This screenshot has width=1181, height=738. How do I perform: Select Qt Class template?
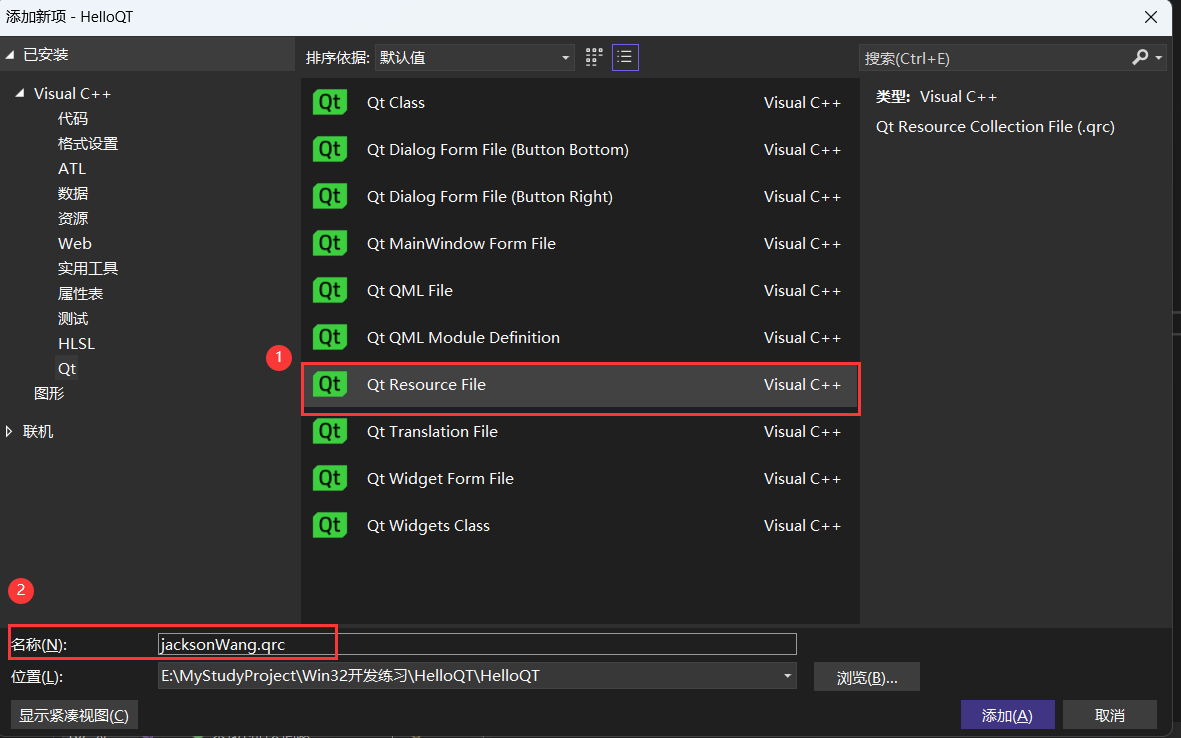[580, 102]
